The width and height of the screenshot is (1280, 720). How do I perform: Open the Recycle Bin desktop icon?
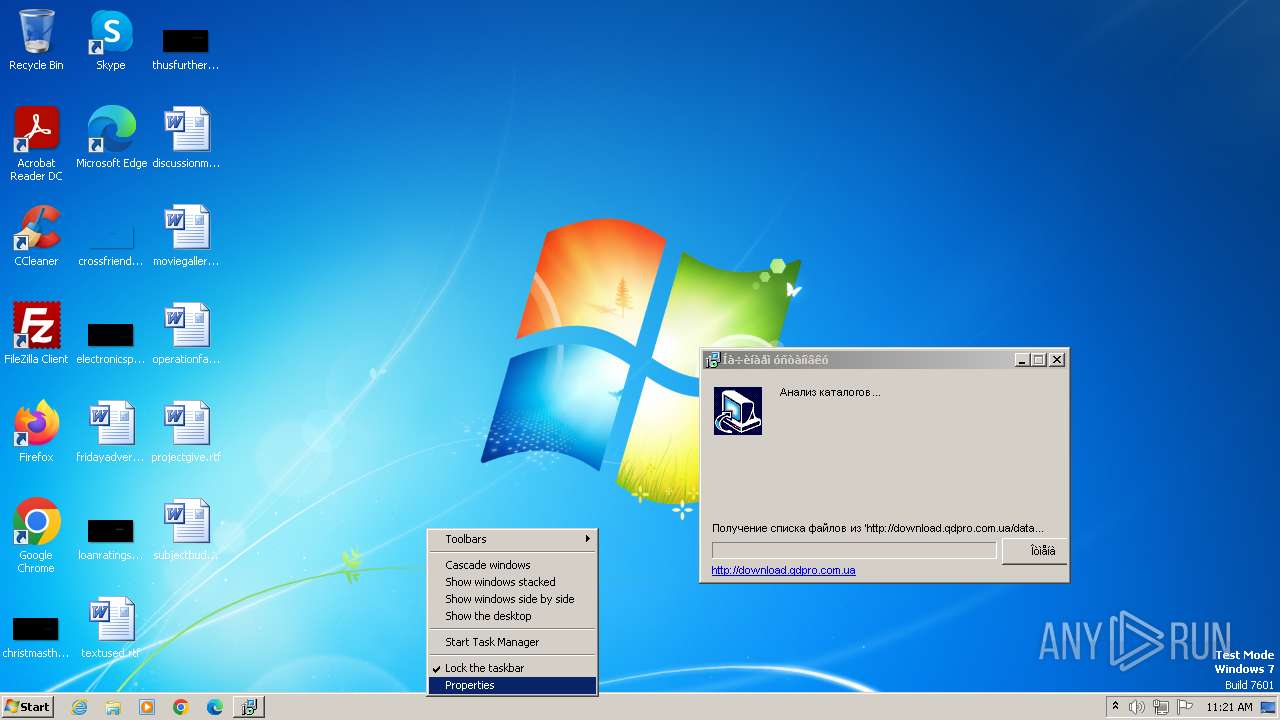[x=36, y=40]
